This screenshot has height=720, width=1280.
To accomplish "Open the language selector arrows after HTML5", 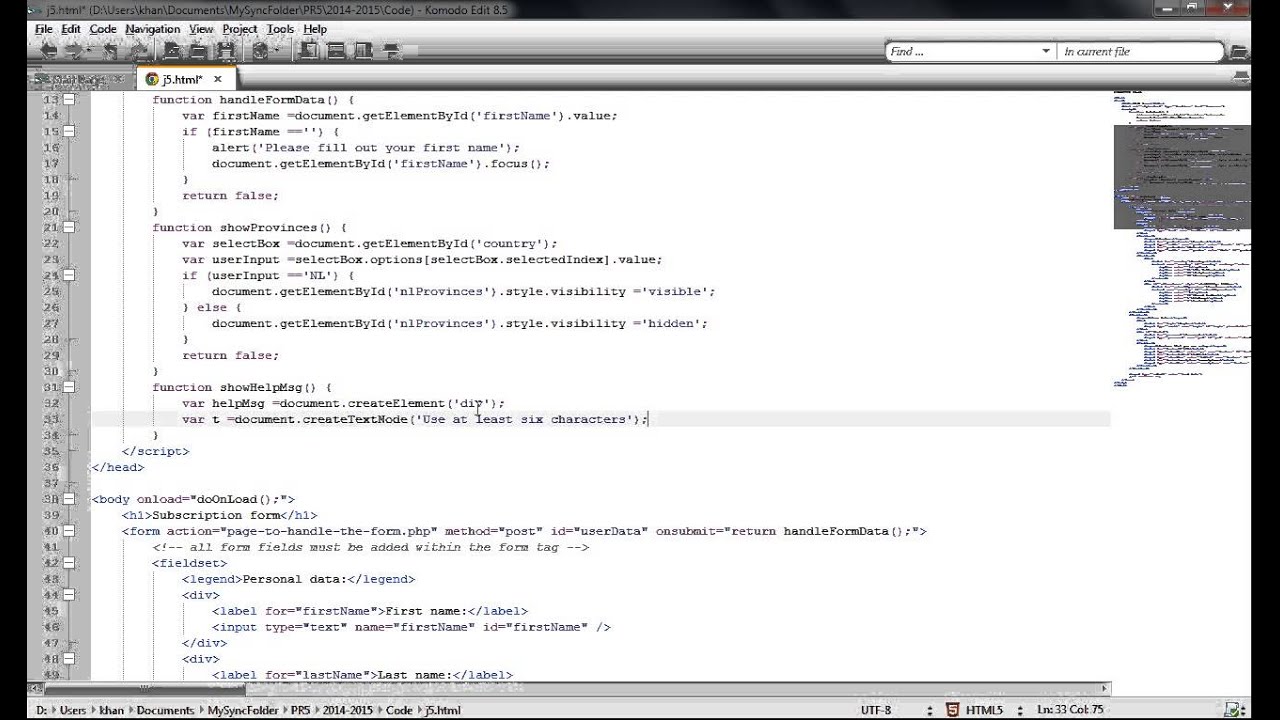I will click(x=1021, y=710).
